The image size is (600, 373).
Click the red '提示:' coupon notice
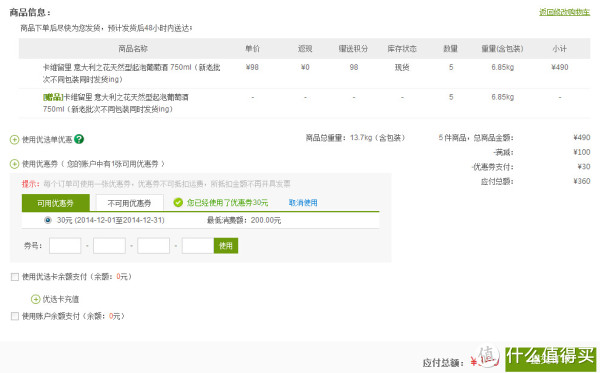(31, 184)
